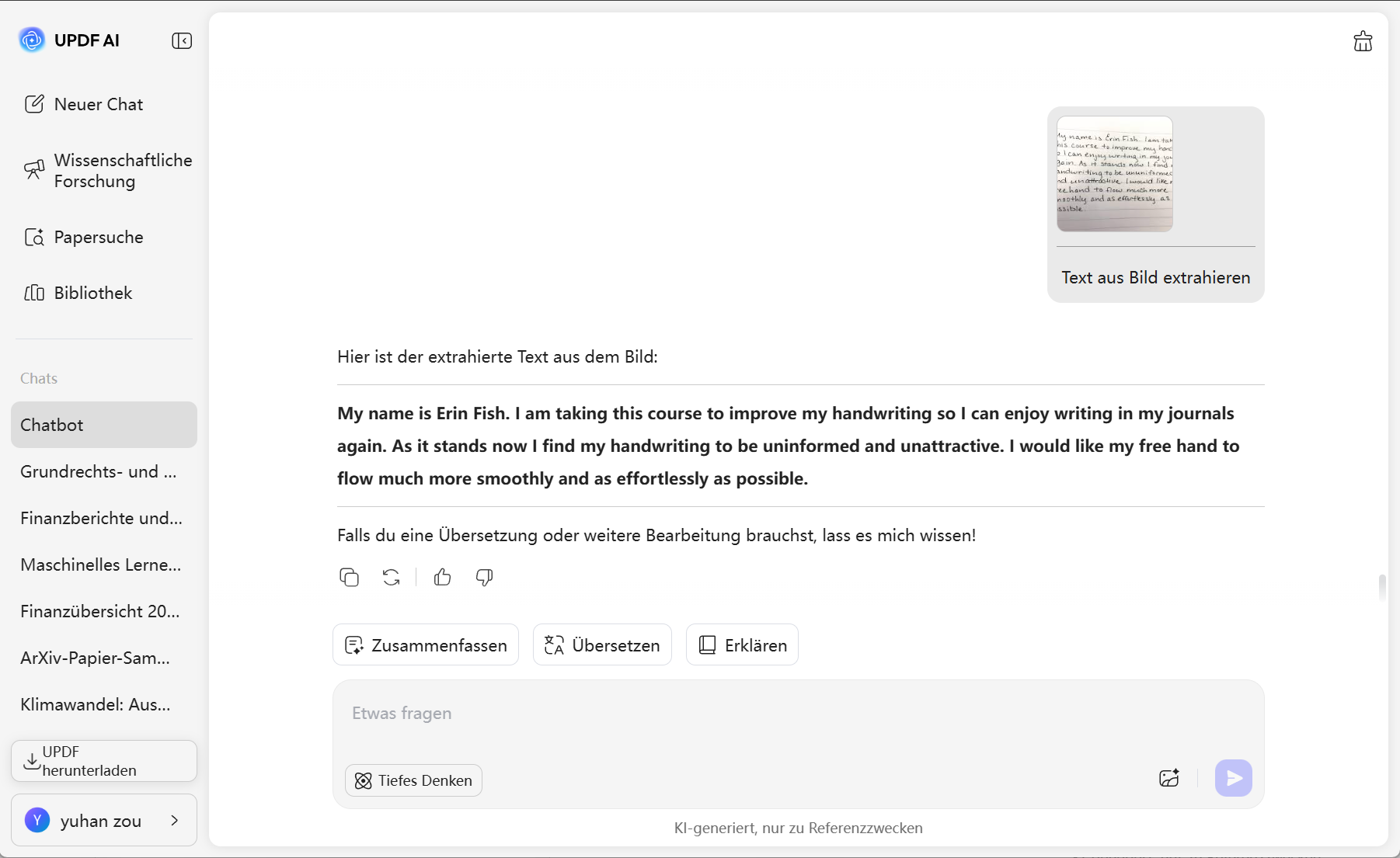Open the handwriting image thumbnail

click(x=1115, y=174)
